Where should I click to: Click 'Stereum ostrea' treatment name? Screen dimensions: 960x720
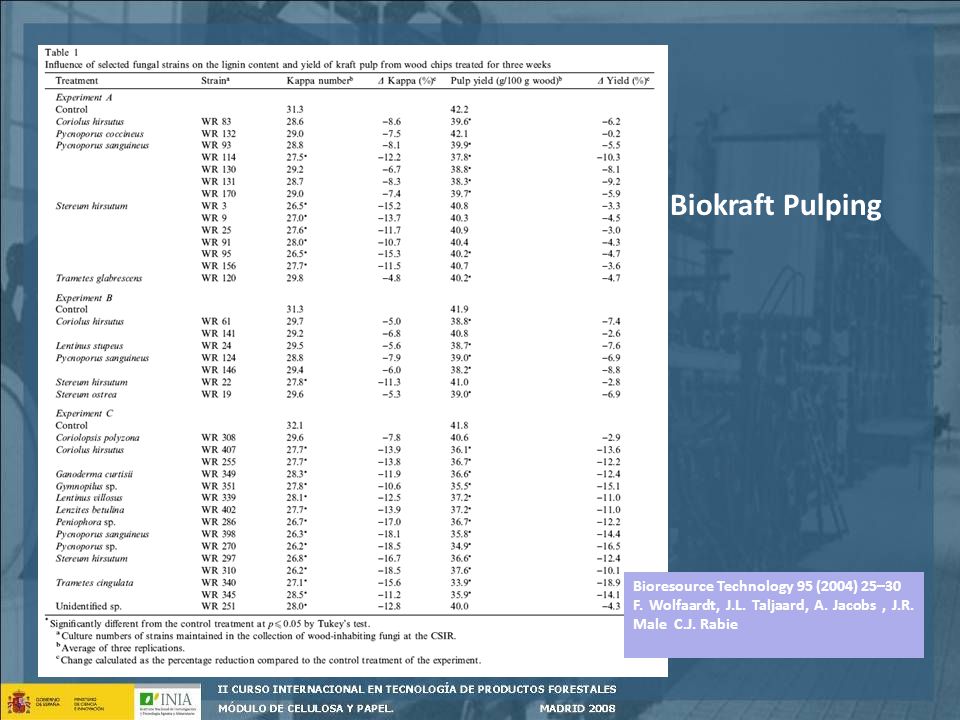pyautogui.click(x=86, y=394)
